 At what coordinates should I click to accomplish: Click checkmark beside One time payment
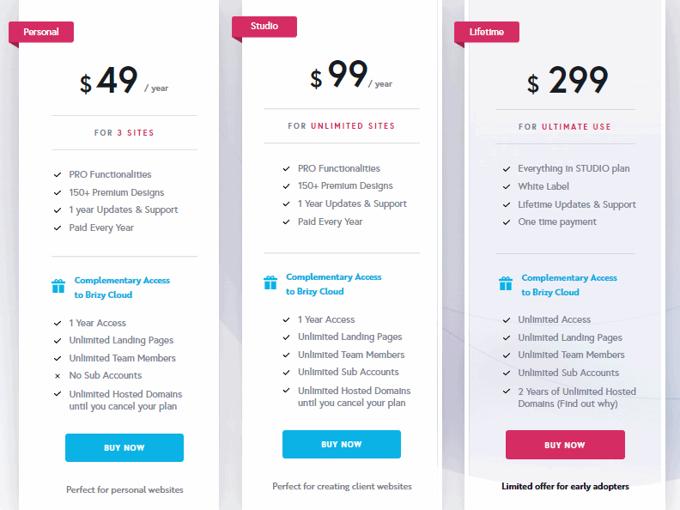pos(507,222)
